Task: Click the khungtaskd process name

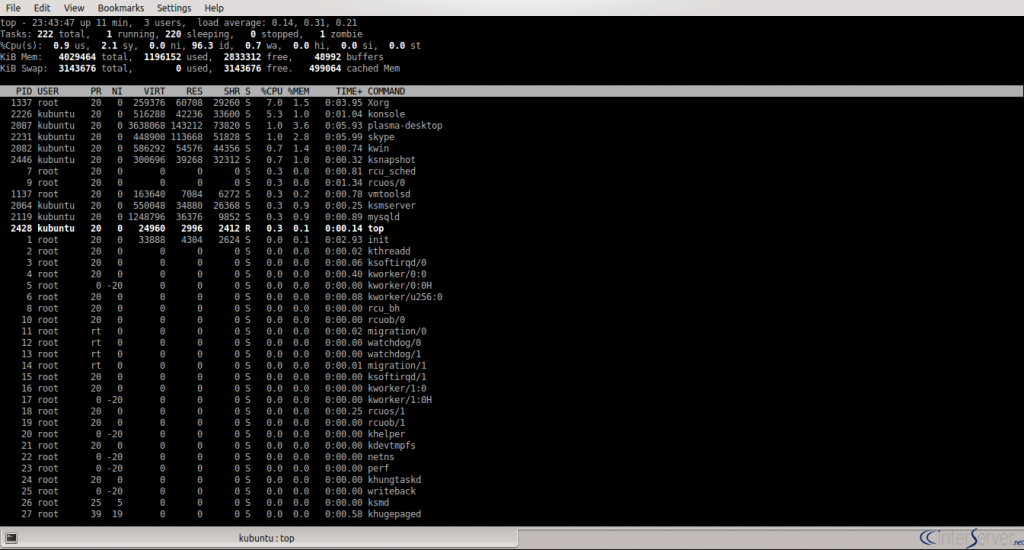Action: click(x=394, y=480)
